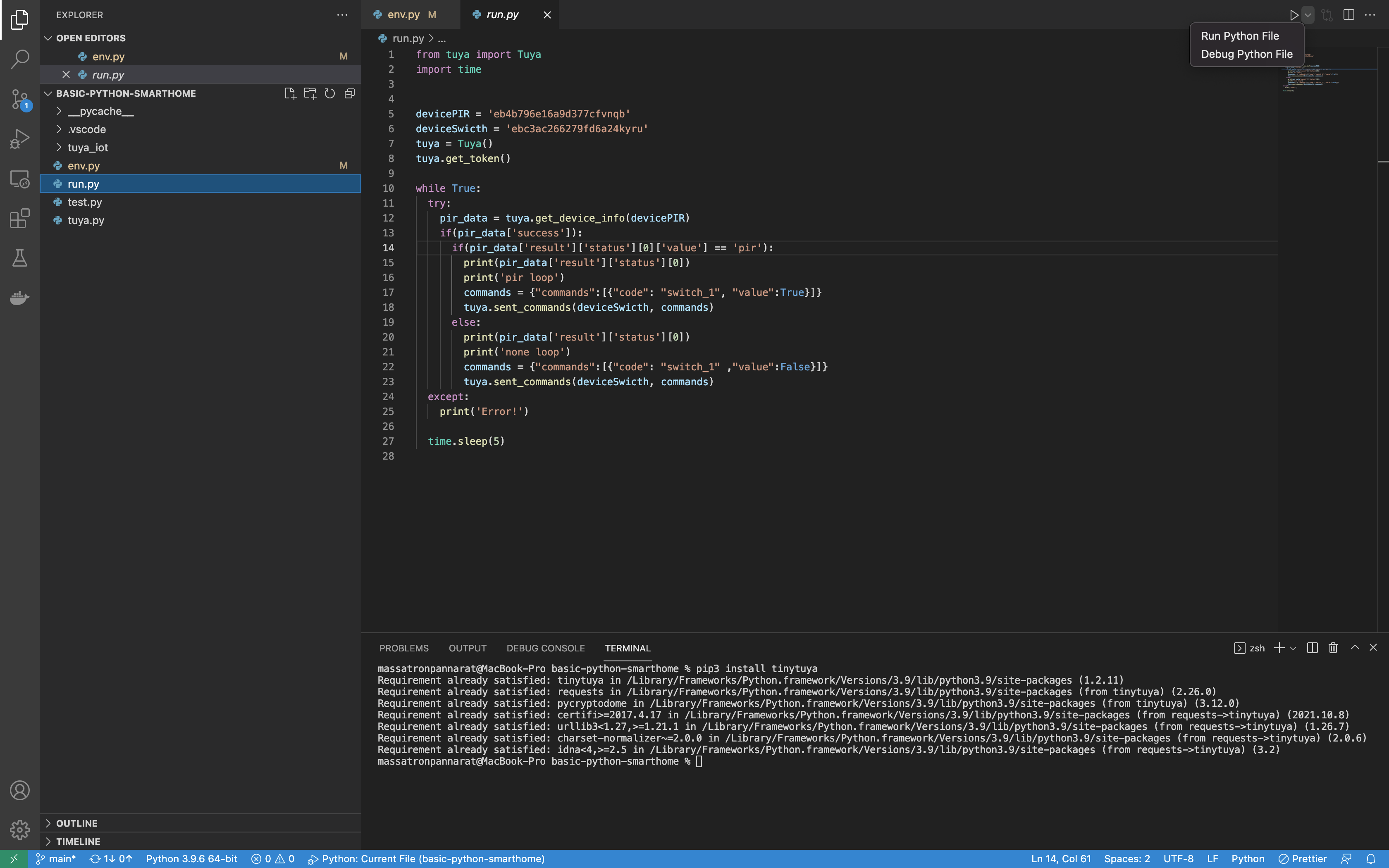Select the Python 3.9.6 interpreter in status bar

[191, 859]
